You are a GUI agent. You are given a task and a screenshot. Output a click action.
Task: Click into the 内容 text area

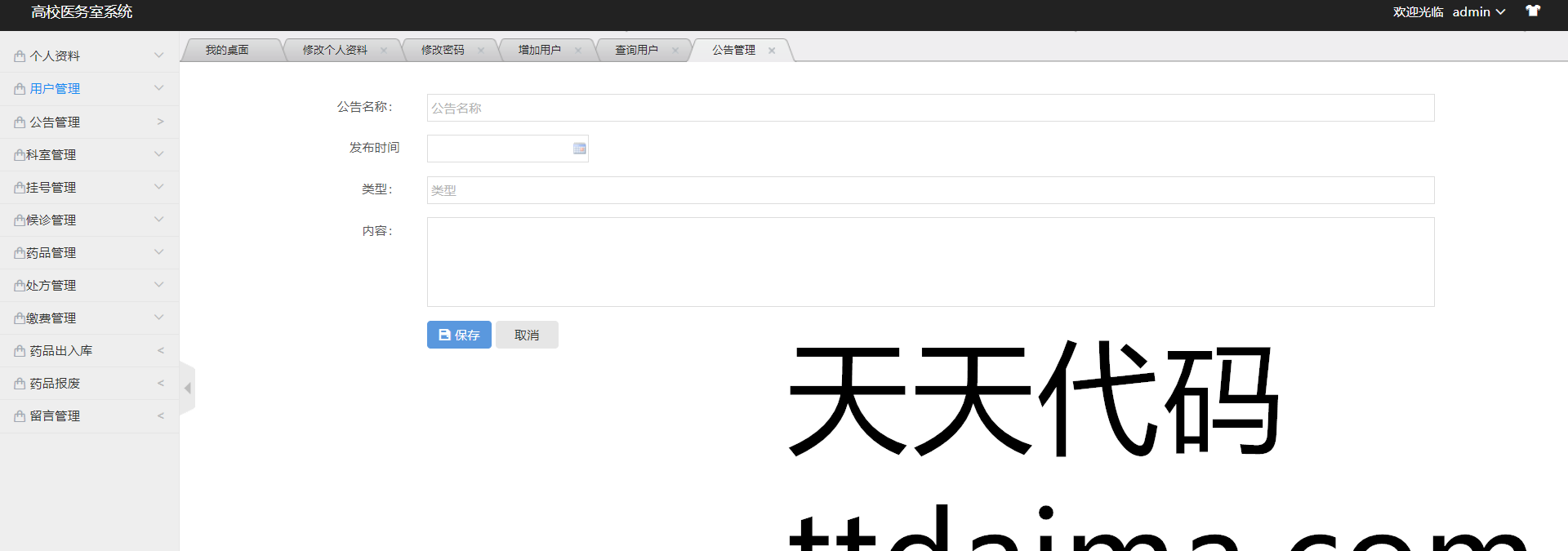(930, 262)
